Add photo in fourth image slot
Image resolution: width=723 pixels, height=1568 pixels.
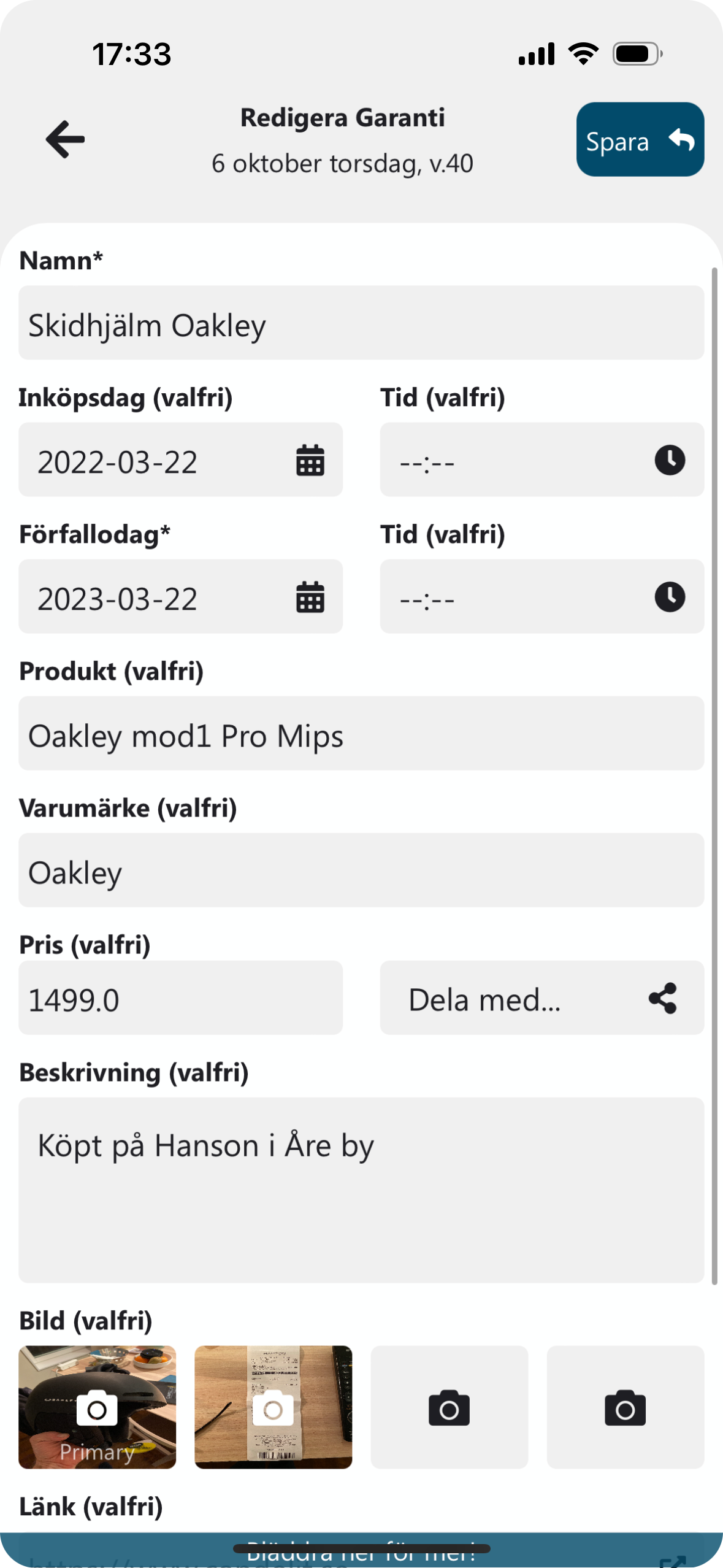click(x=625, y=1407)
